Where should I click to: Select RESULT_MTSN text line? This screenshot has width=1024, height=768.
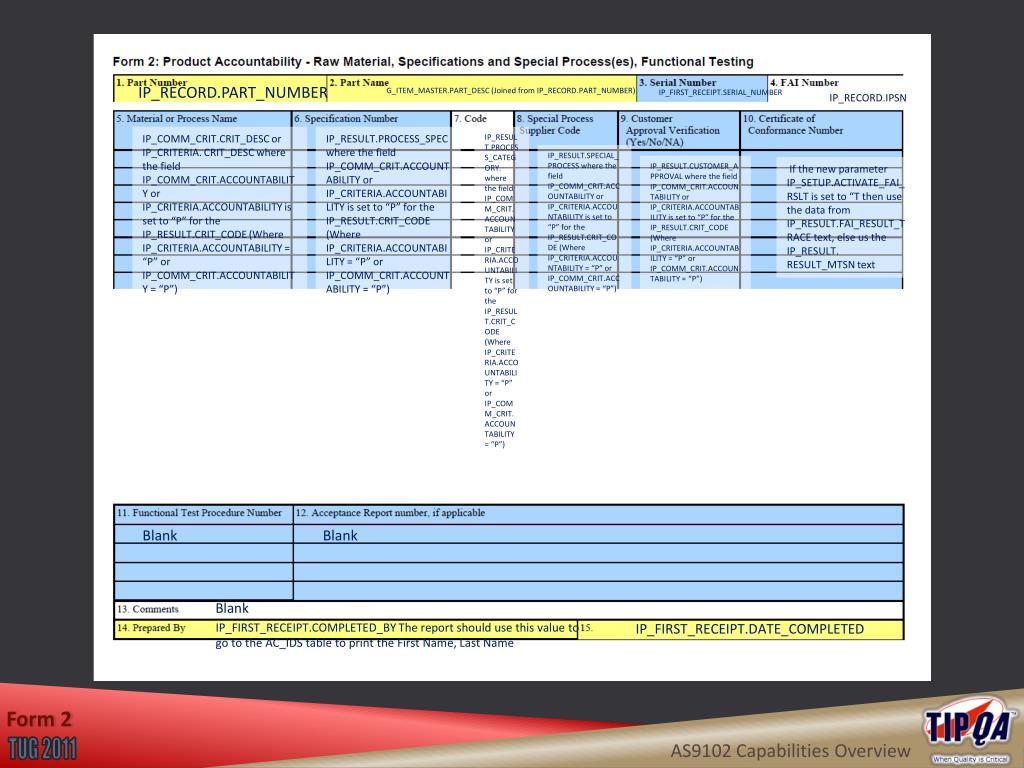point(831,264)
